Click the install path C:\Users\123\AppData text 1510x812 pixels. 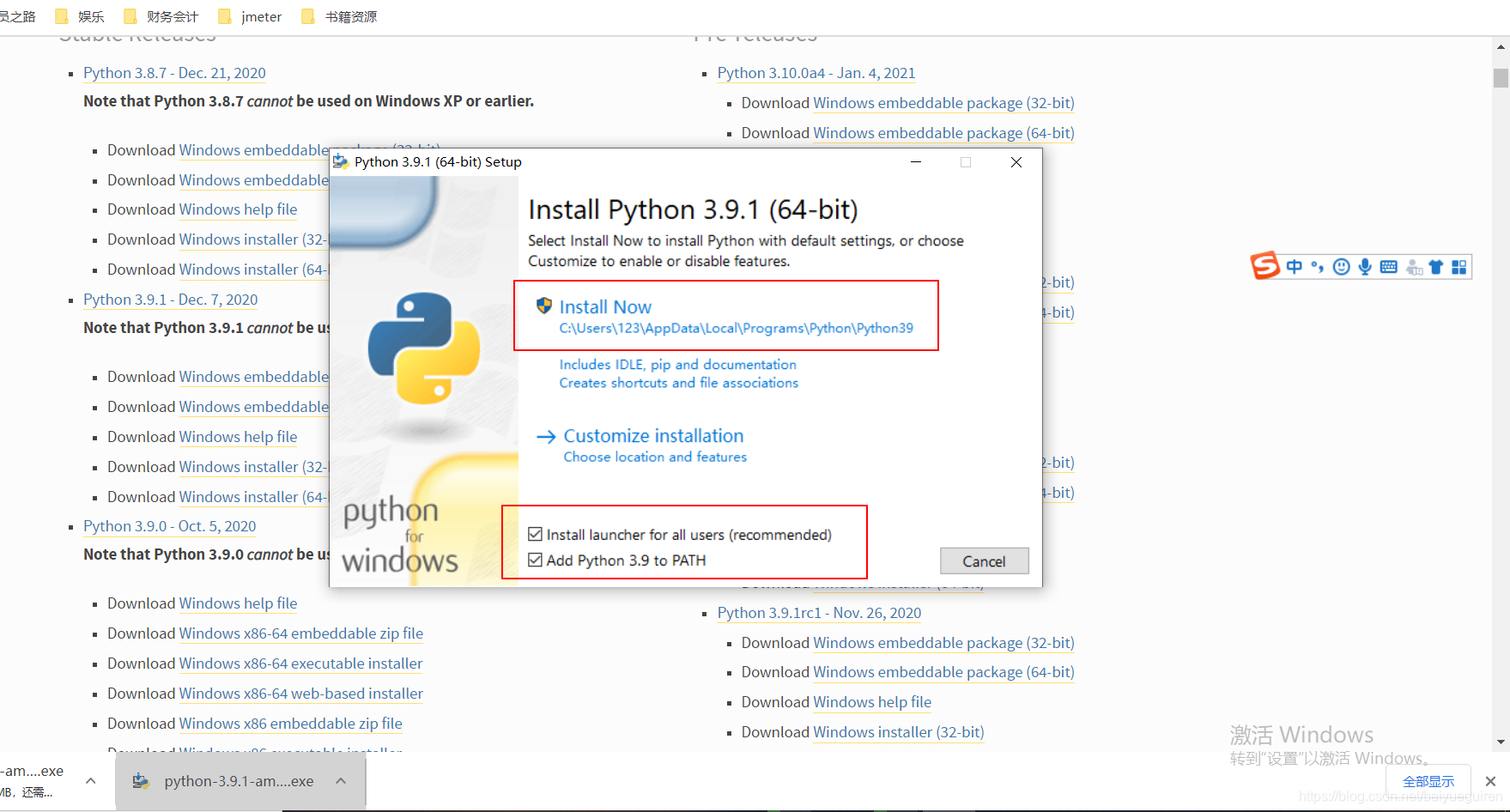[737, 328]
